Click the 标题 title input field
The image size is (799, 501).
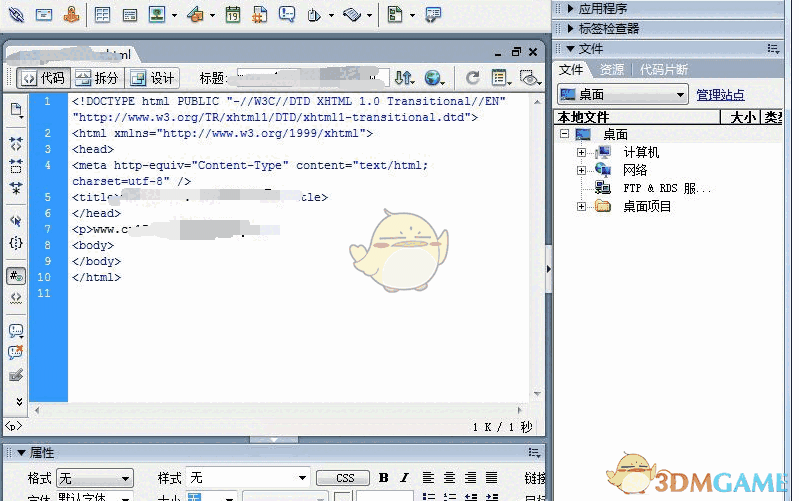(x=312, y=78)
